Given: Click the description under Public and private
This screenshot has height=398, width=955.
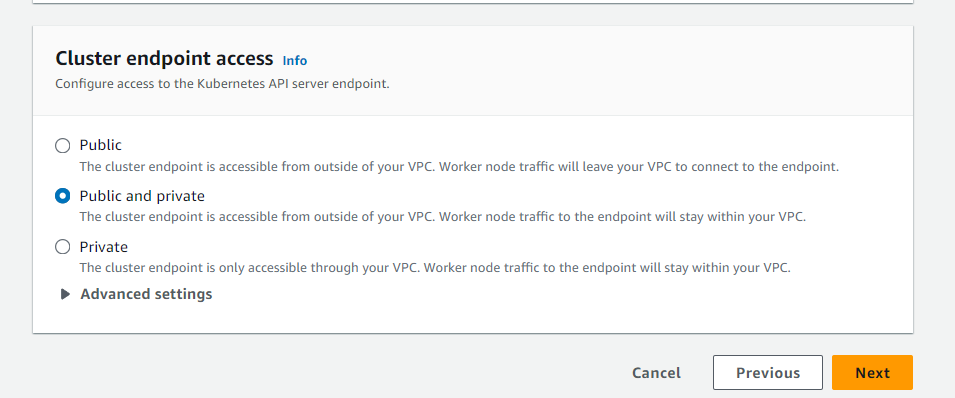Looking at the screenshot, I should 443,217.
